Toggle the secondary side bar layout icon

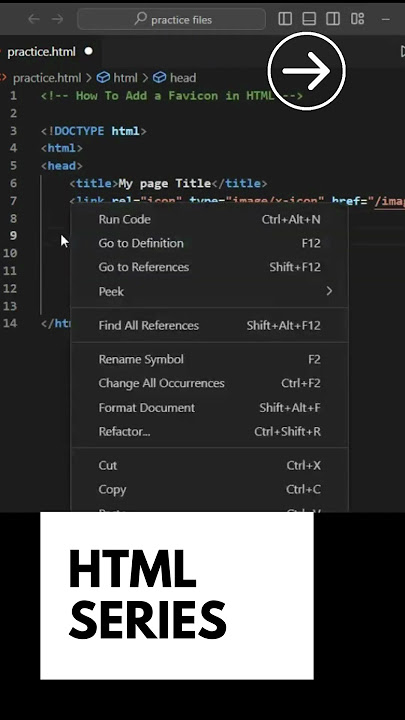[x=333, y=19]
